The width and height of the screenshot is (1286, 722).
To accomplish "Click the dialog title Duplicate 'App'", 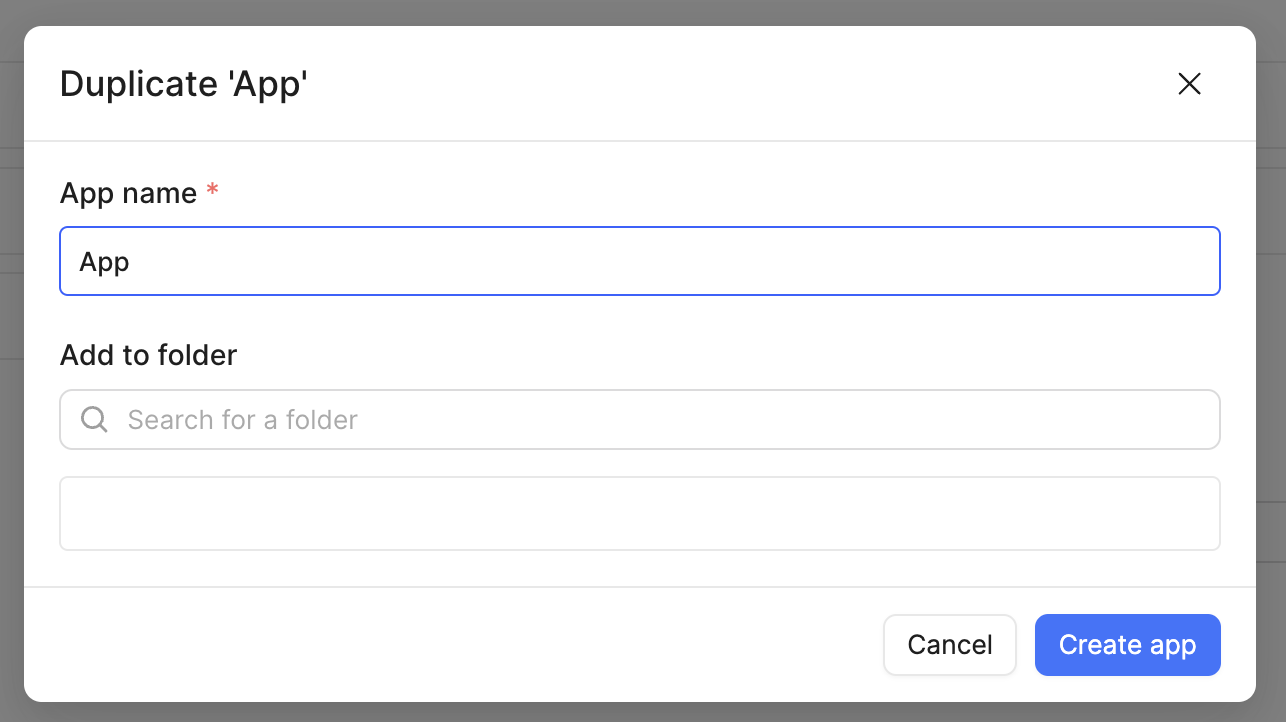I will pos(184,84).
